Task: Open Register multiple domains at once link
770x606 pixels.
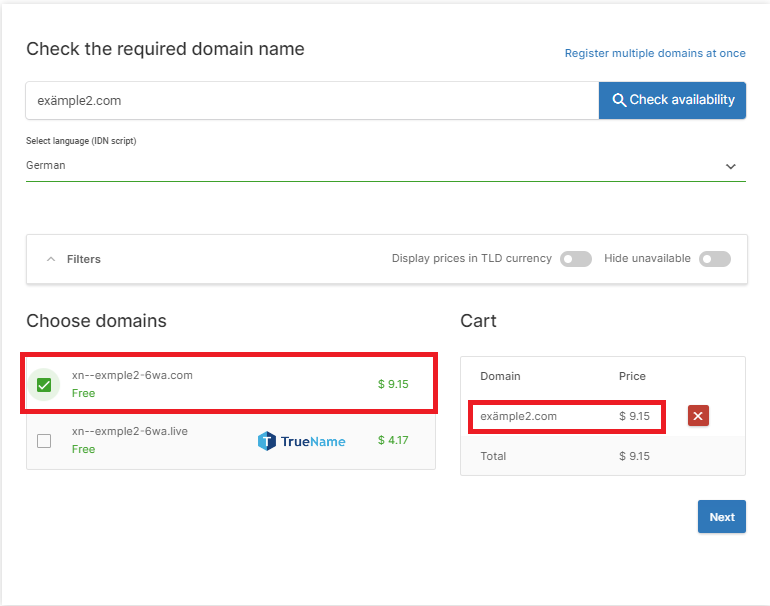Action: (655, 53)
